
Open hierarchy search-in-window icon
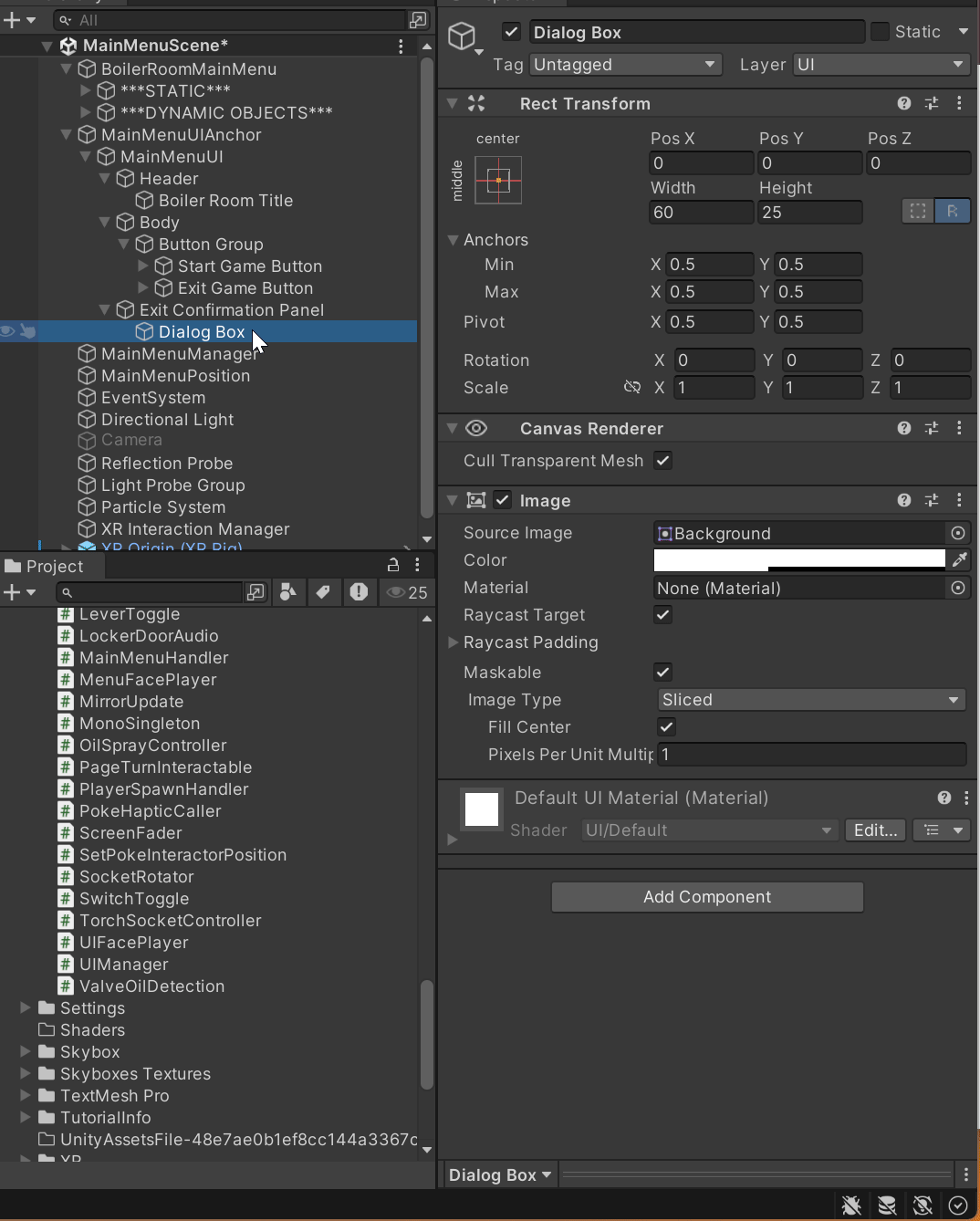click(x=418, y=19)
